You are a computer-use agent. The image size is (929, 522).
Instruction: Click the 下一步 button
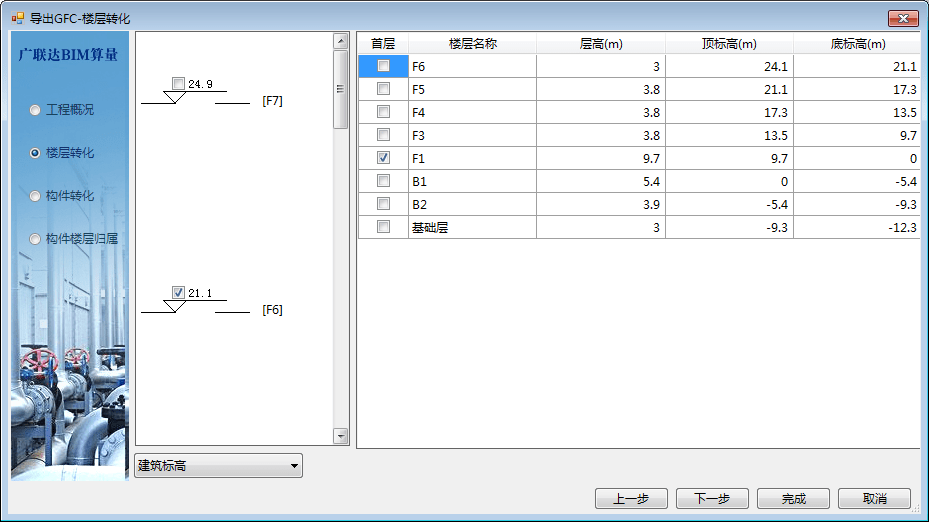coord(712,499)
